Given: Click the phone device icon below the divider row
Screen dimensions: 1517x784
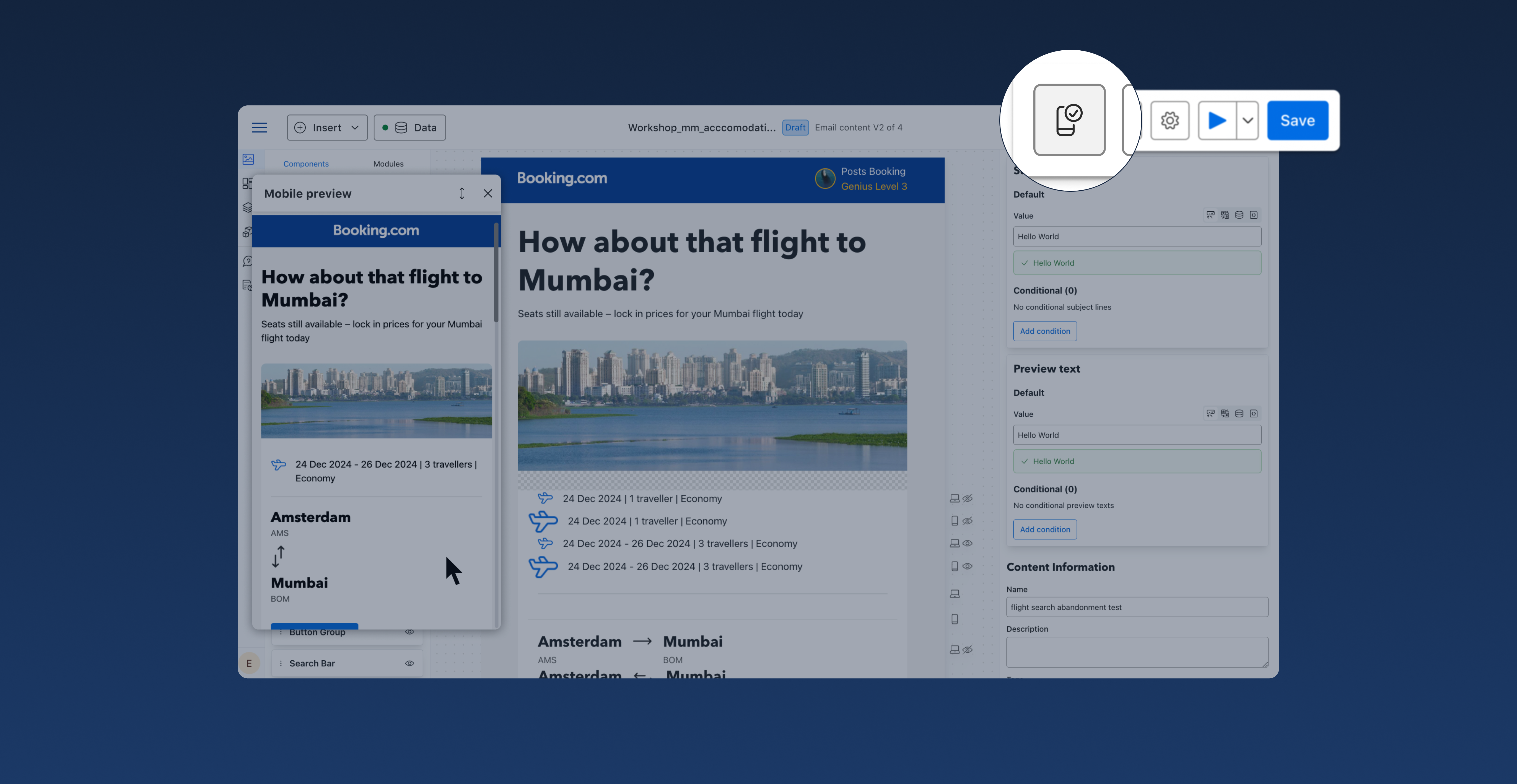Looking at the screenshot, I should (955, 619).
